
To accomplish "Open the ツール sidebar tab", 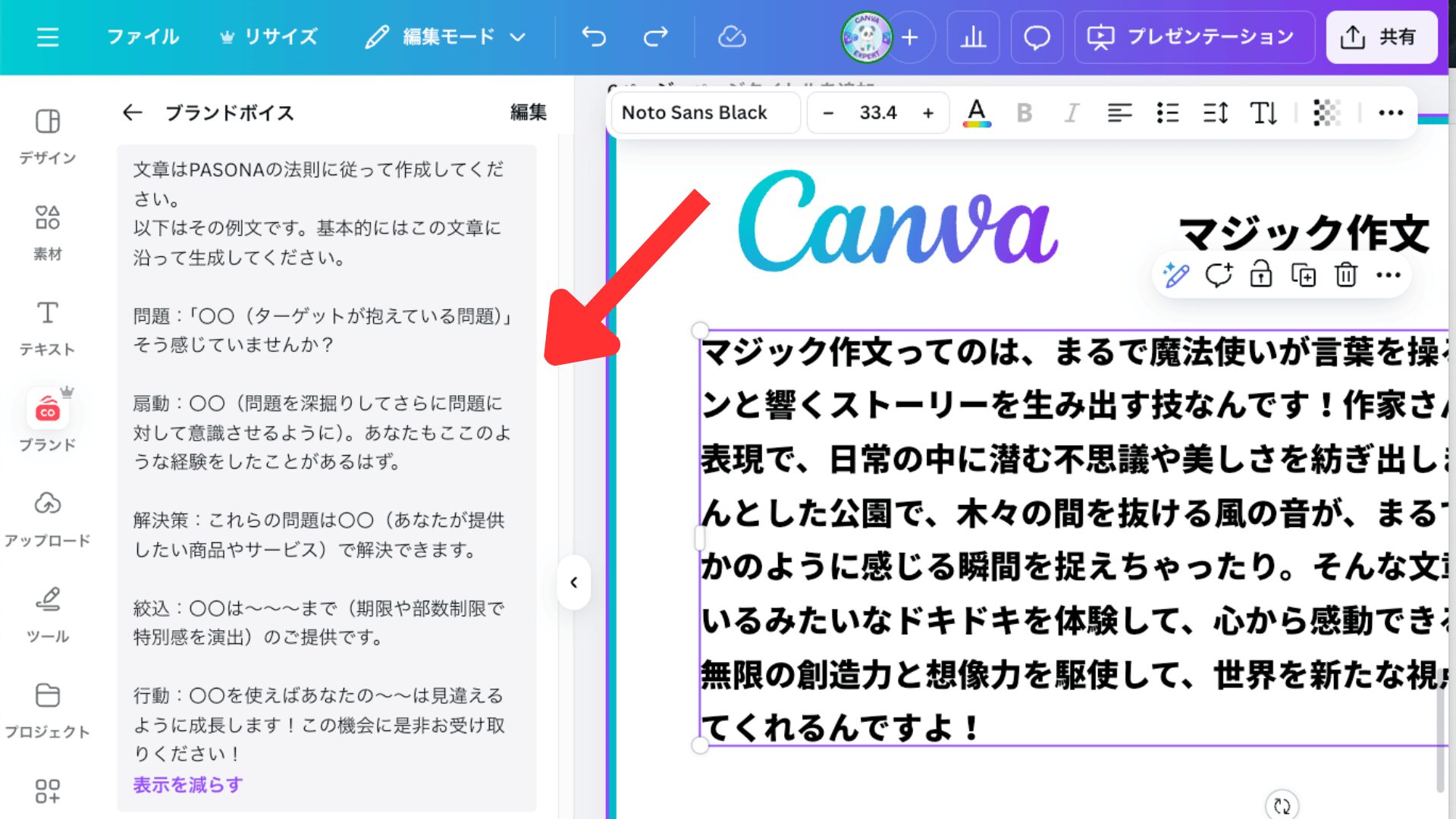I will click(x=48, y=615).
